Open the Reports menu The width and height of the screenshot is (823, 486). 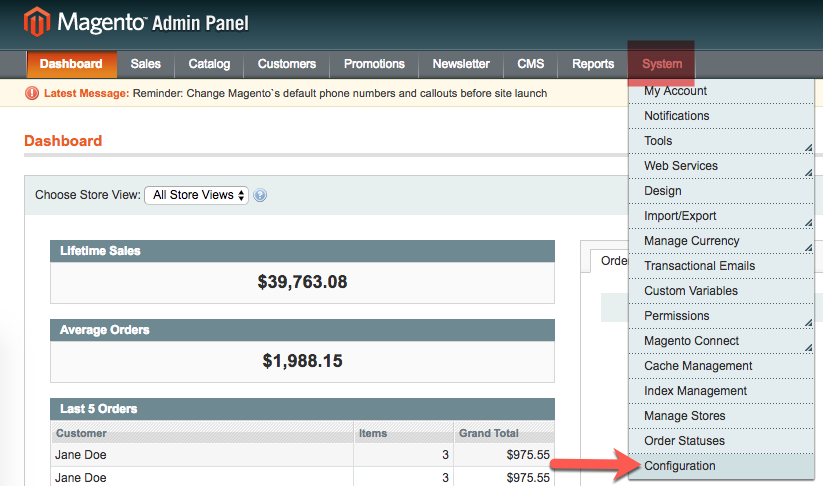593,64
